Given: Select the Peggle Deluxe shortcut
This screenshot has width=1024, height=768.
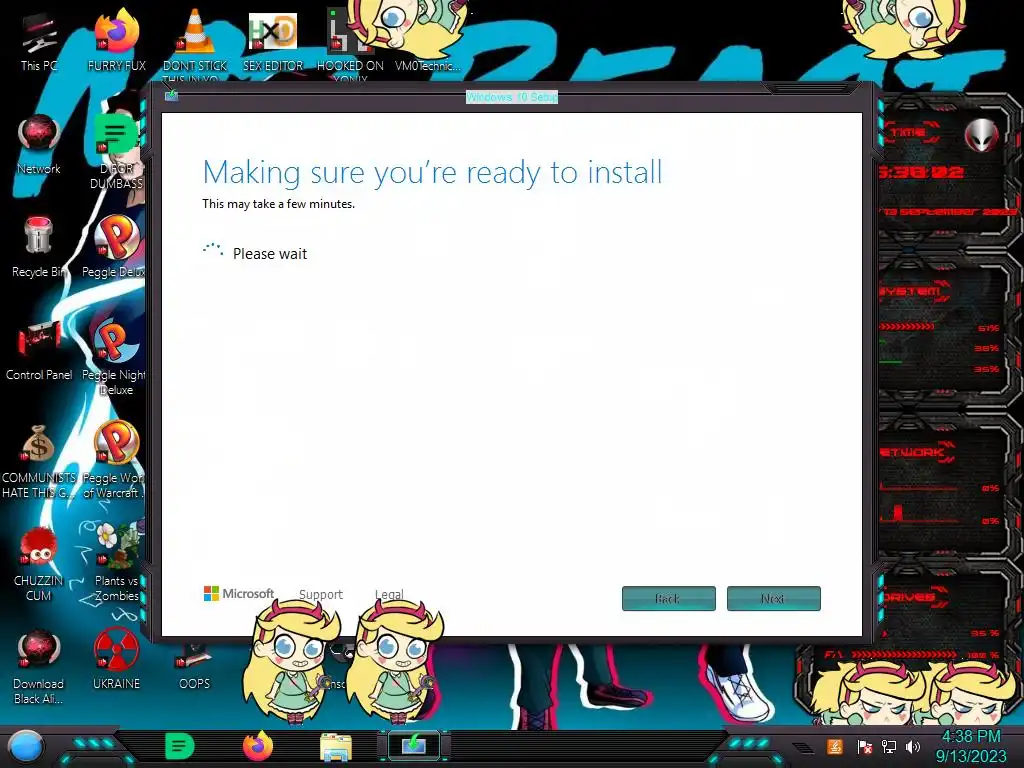Looking at the screenshot, I should [114, 247].
